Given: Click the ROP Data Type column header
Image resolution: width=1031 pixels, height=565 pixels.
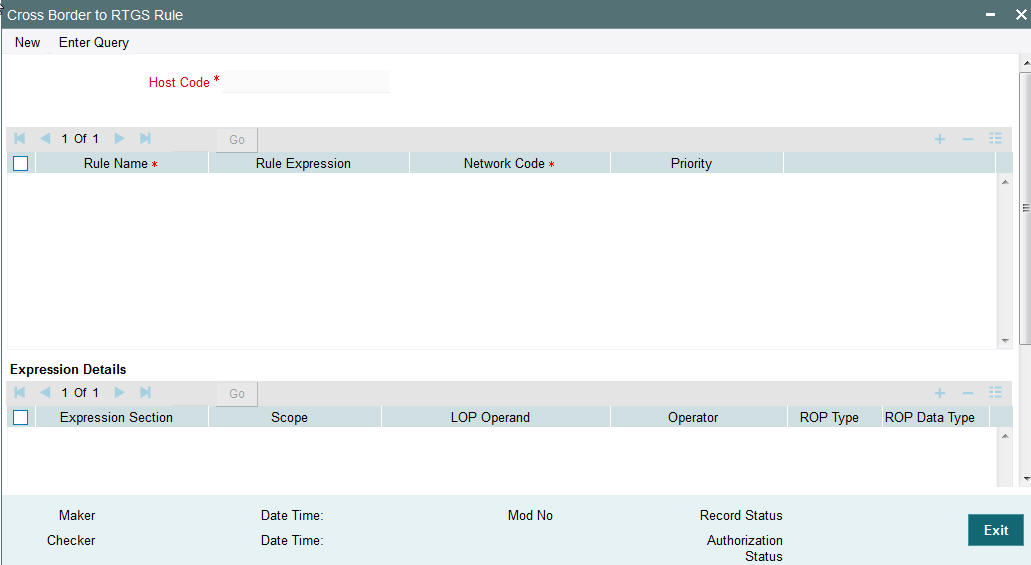Looking at the screenshot, I should [x=935, y=417].
